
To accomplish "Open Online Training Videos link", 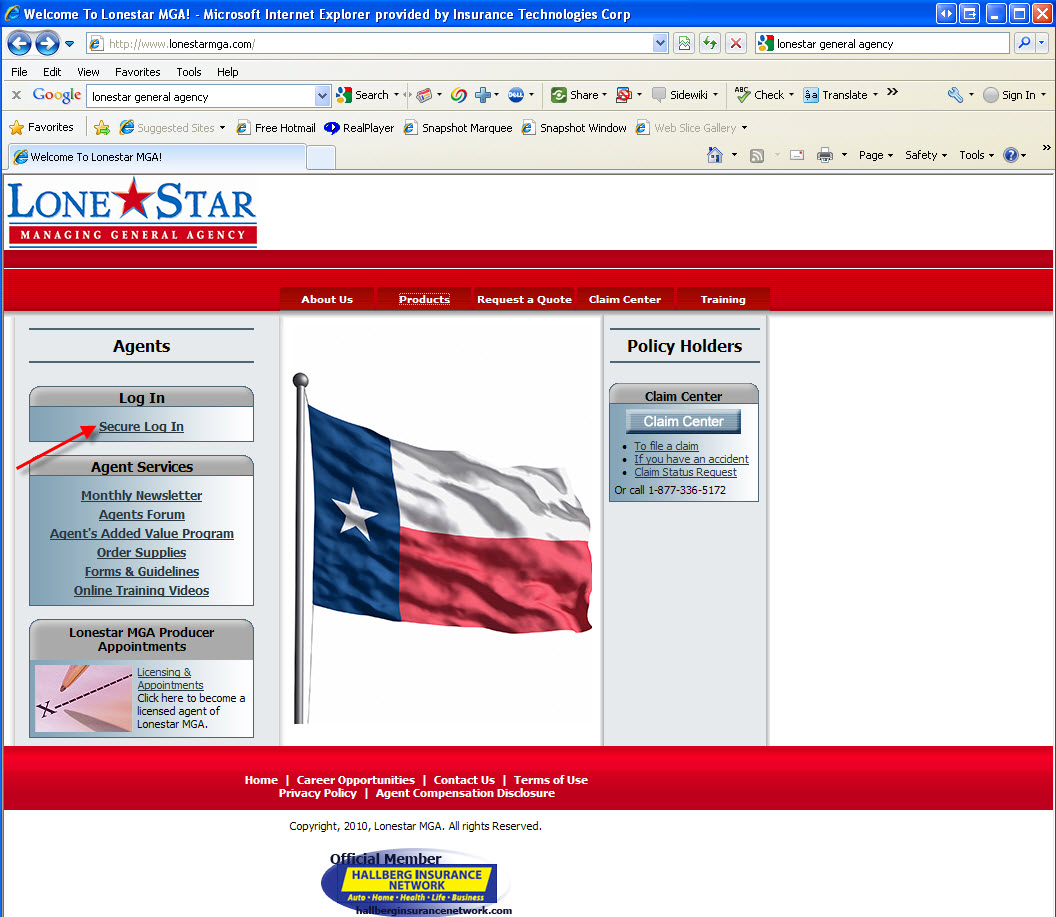I will pos(141,590).
